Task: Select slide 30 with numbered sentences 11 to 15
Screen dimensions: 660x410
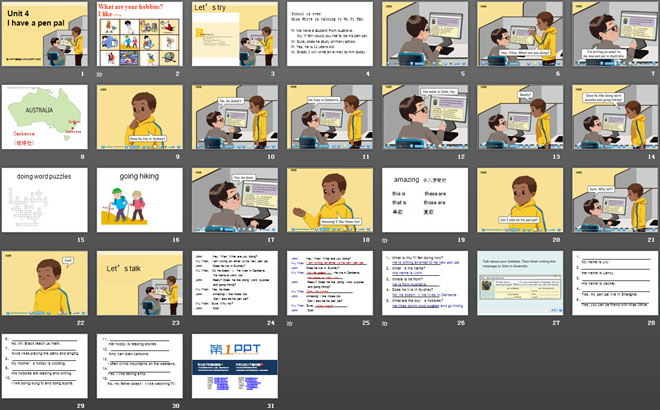Action: [x=139, y=366]
